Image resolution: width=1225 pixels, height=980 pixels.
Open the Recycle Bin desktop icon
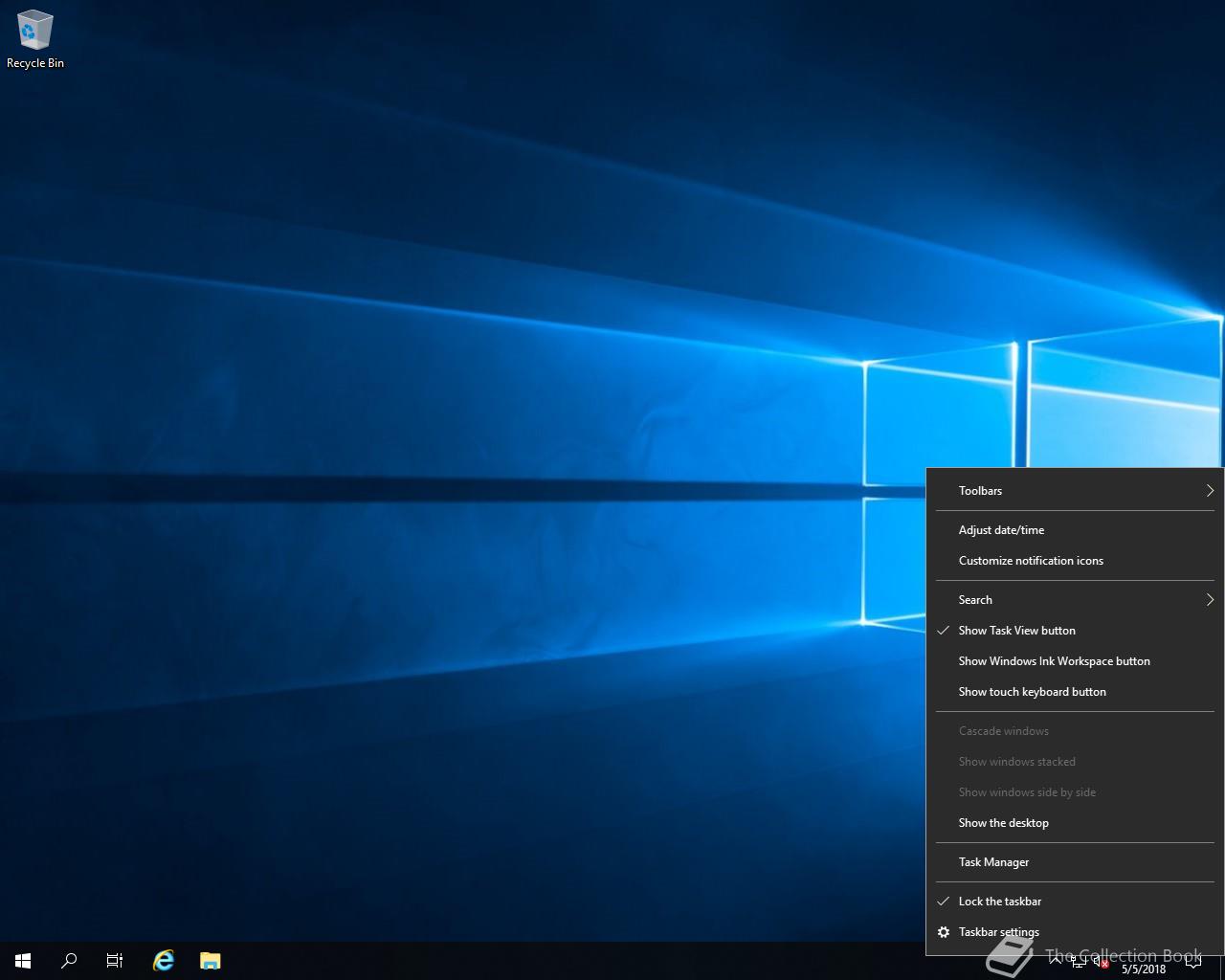pos(35,40)
